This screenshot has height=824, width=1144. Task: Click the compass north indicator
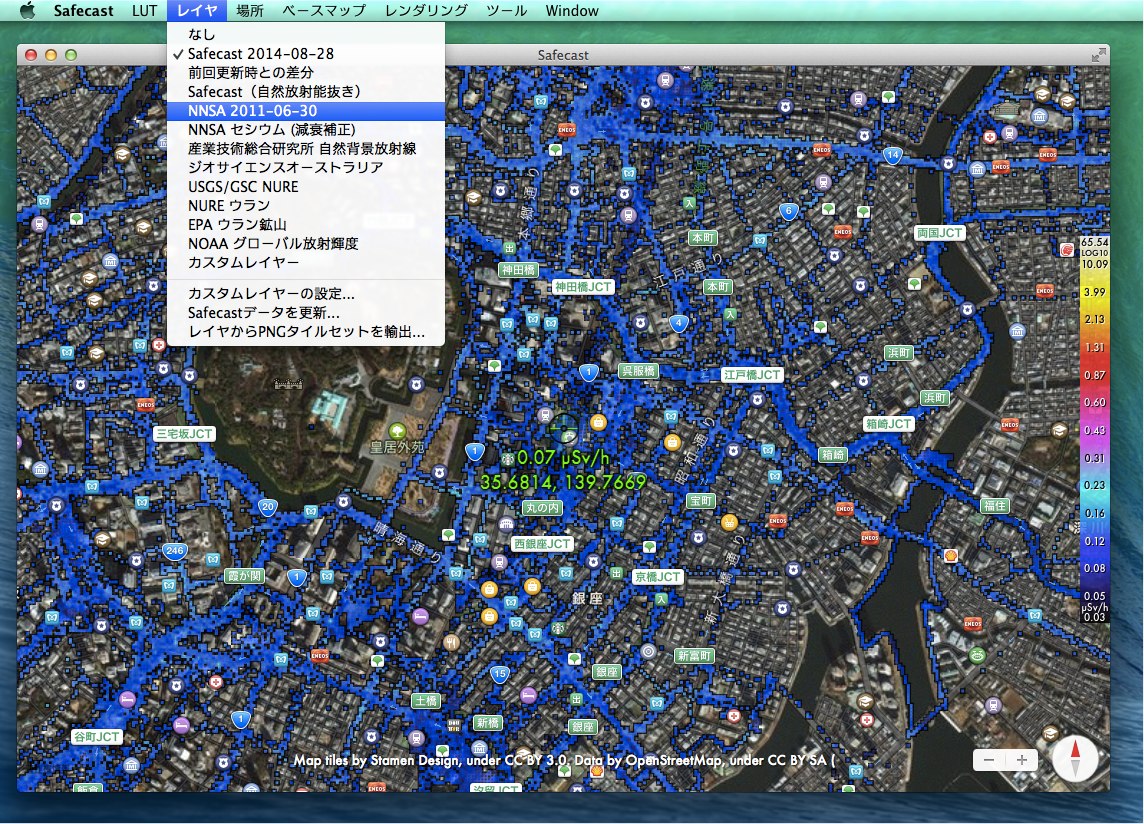(x=1075, y=758)
